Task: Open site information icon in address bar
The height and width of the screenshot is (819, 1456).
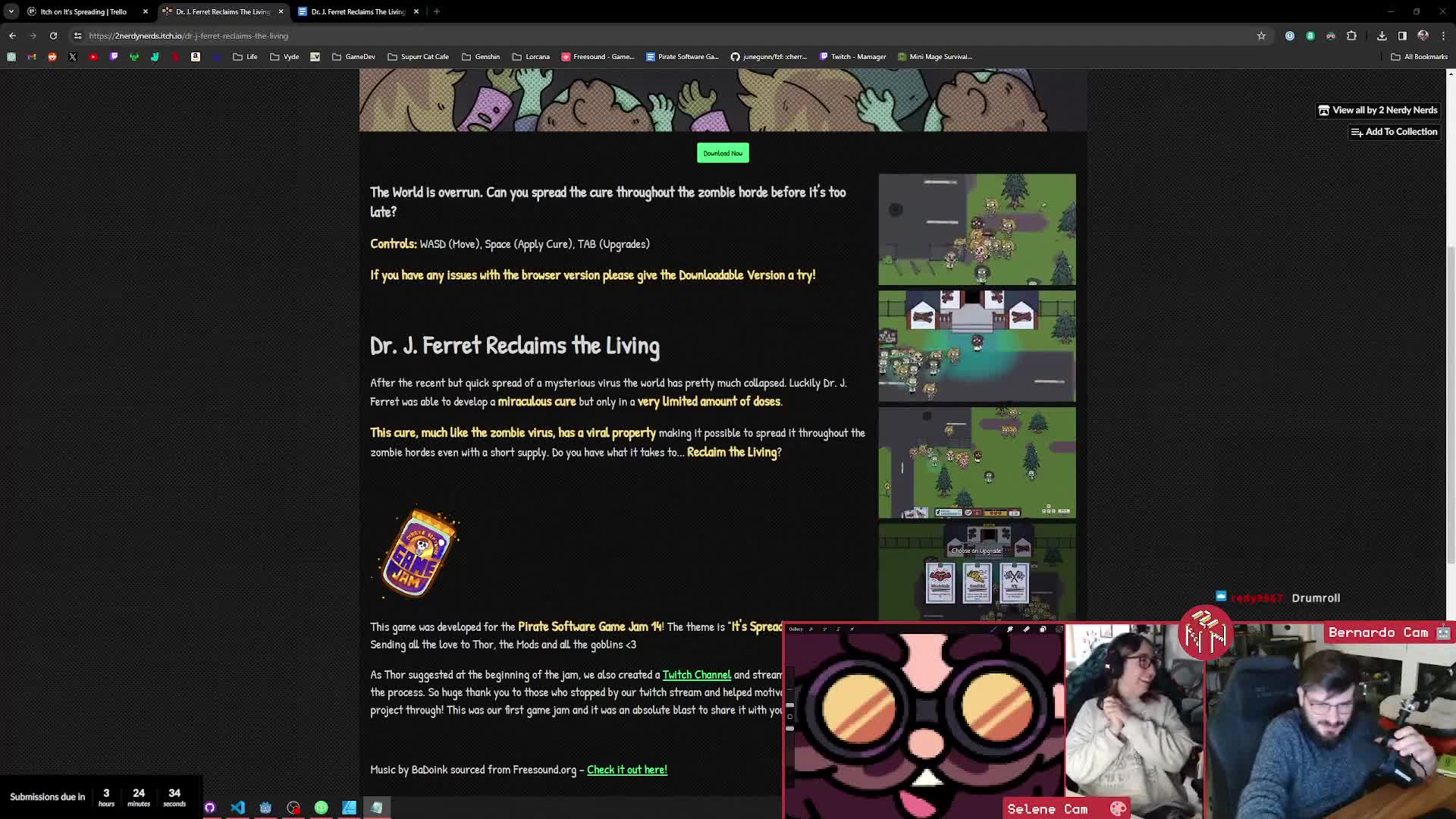Action: point(77,36)
